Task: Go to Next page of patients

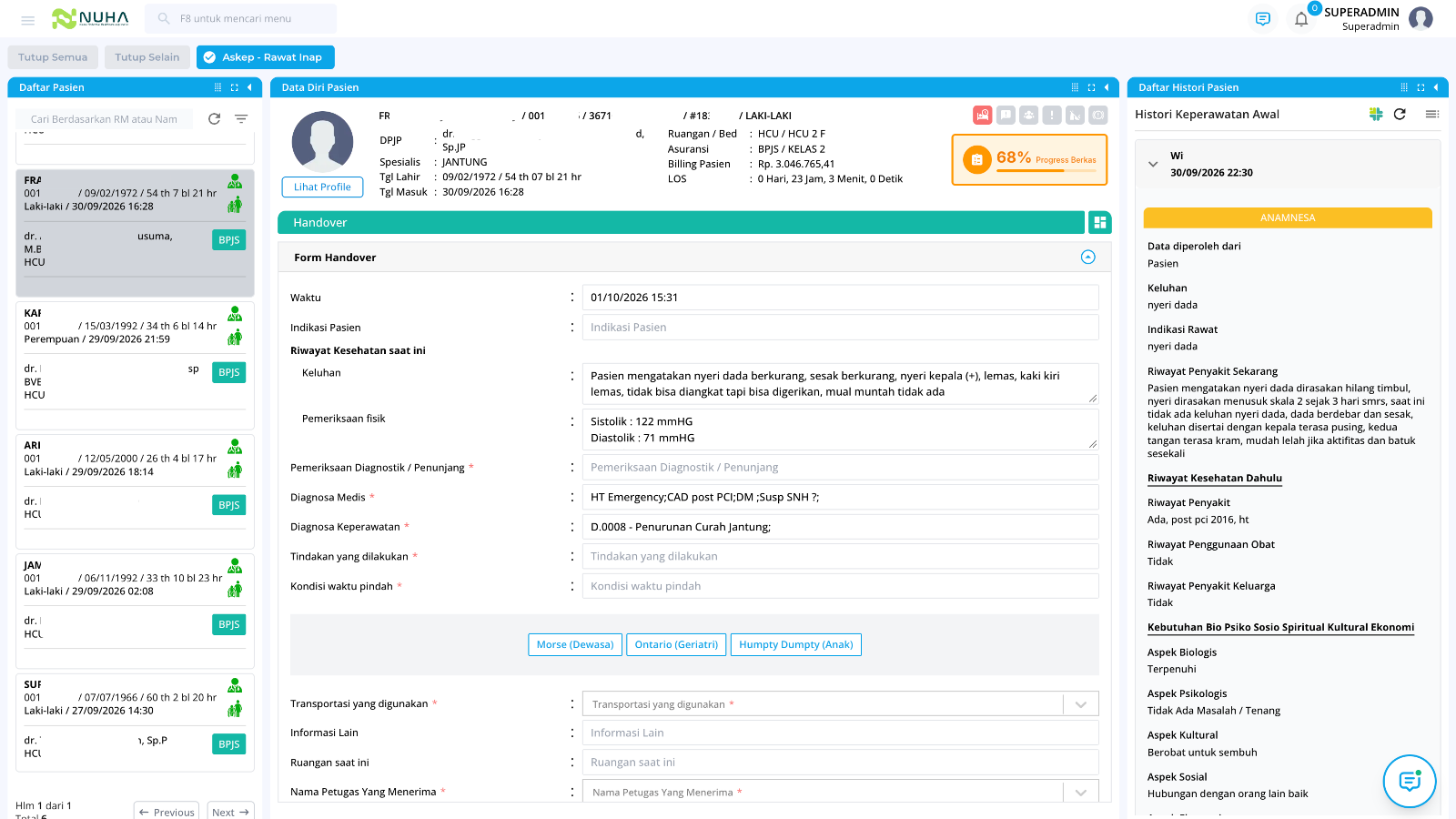Action: click(x=231, y=812)
